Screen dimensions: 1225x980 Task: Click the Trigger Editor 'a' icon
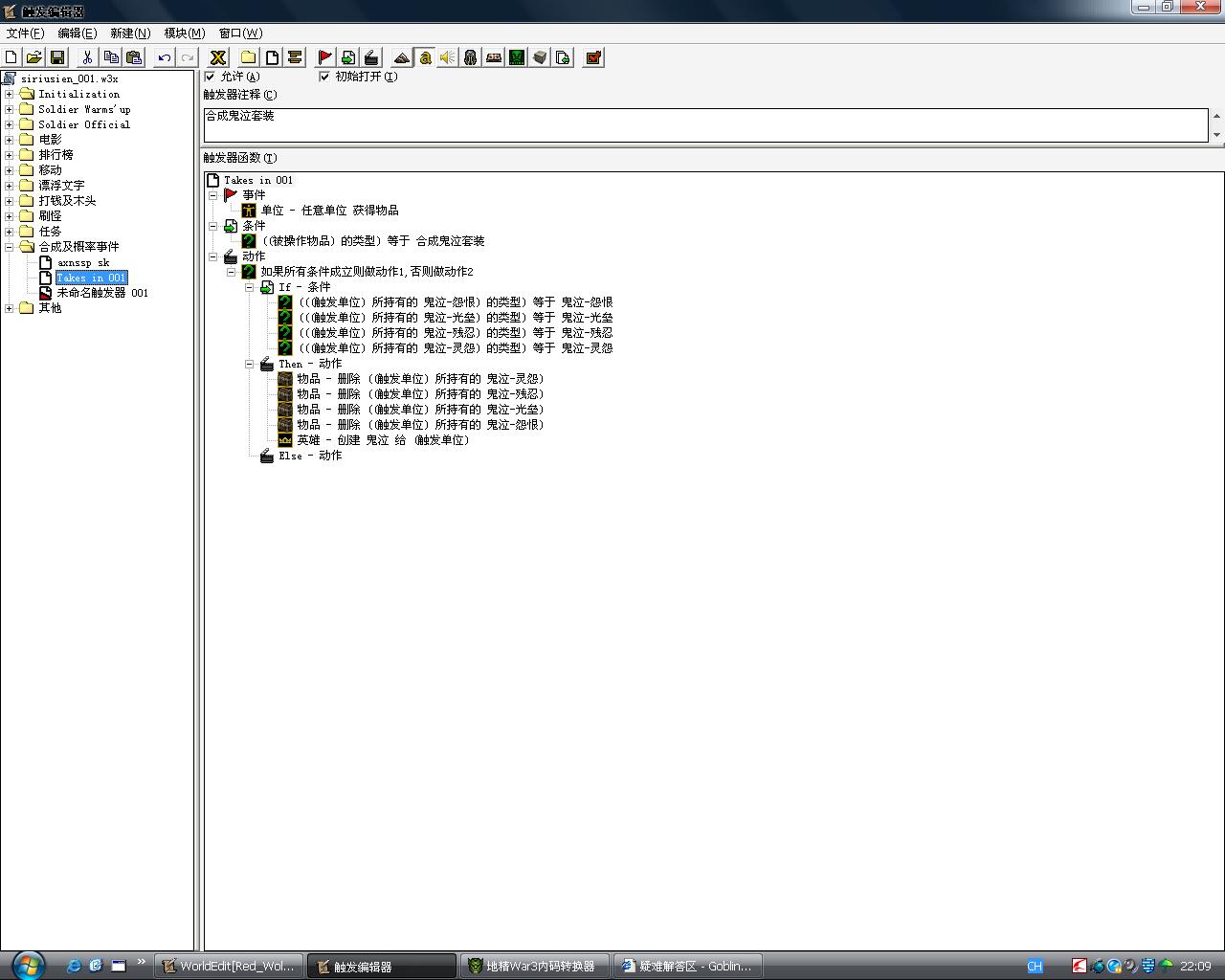coord(425,57)
